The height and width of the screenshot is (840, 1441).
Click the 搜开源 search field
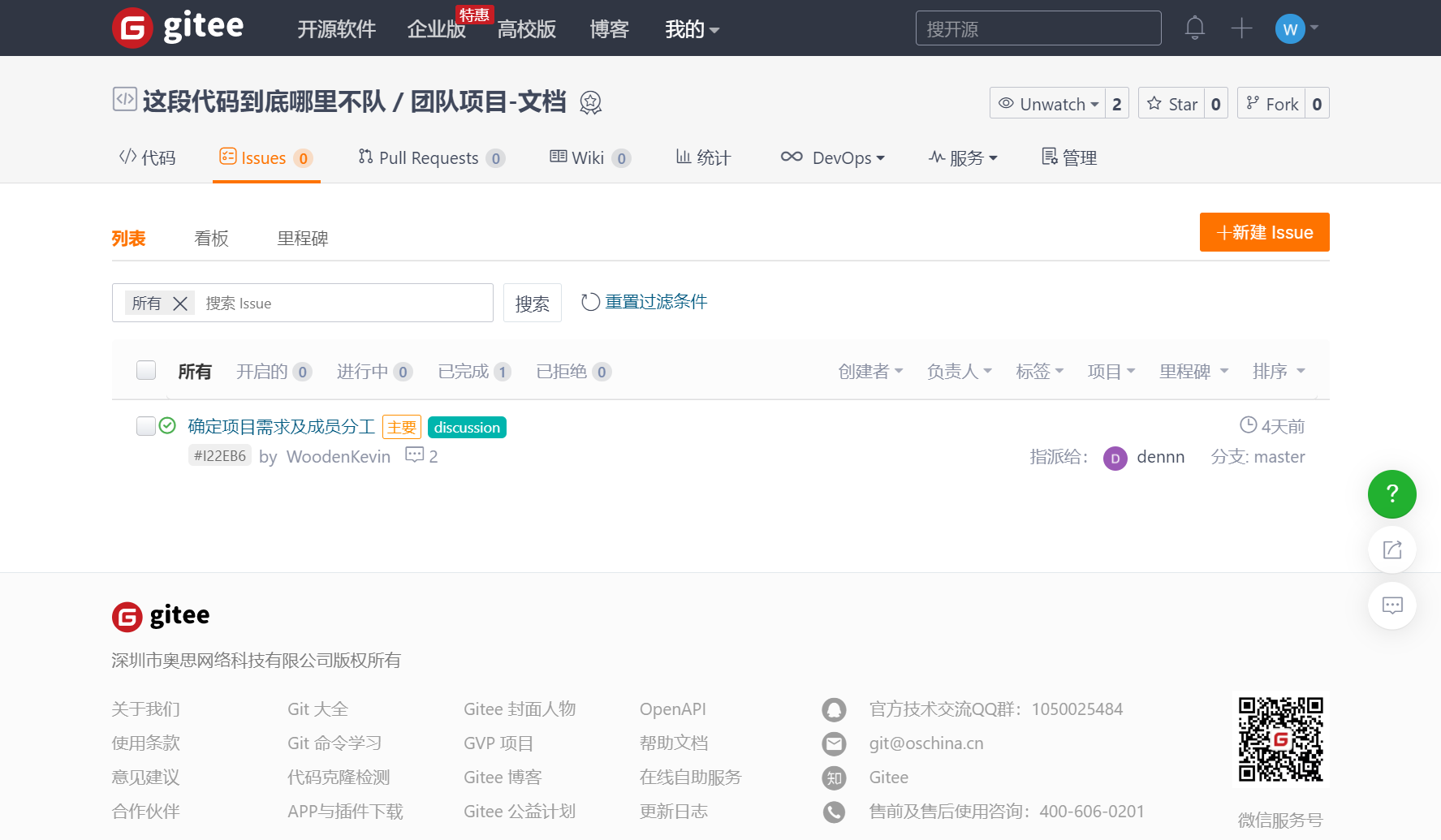pyautogui.click(x=1038, y=28)
